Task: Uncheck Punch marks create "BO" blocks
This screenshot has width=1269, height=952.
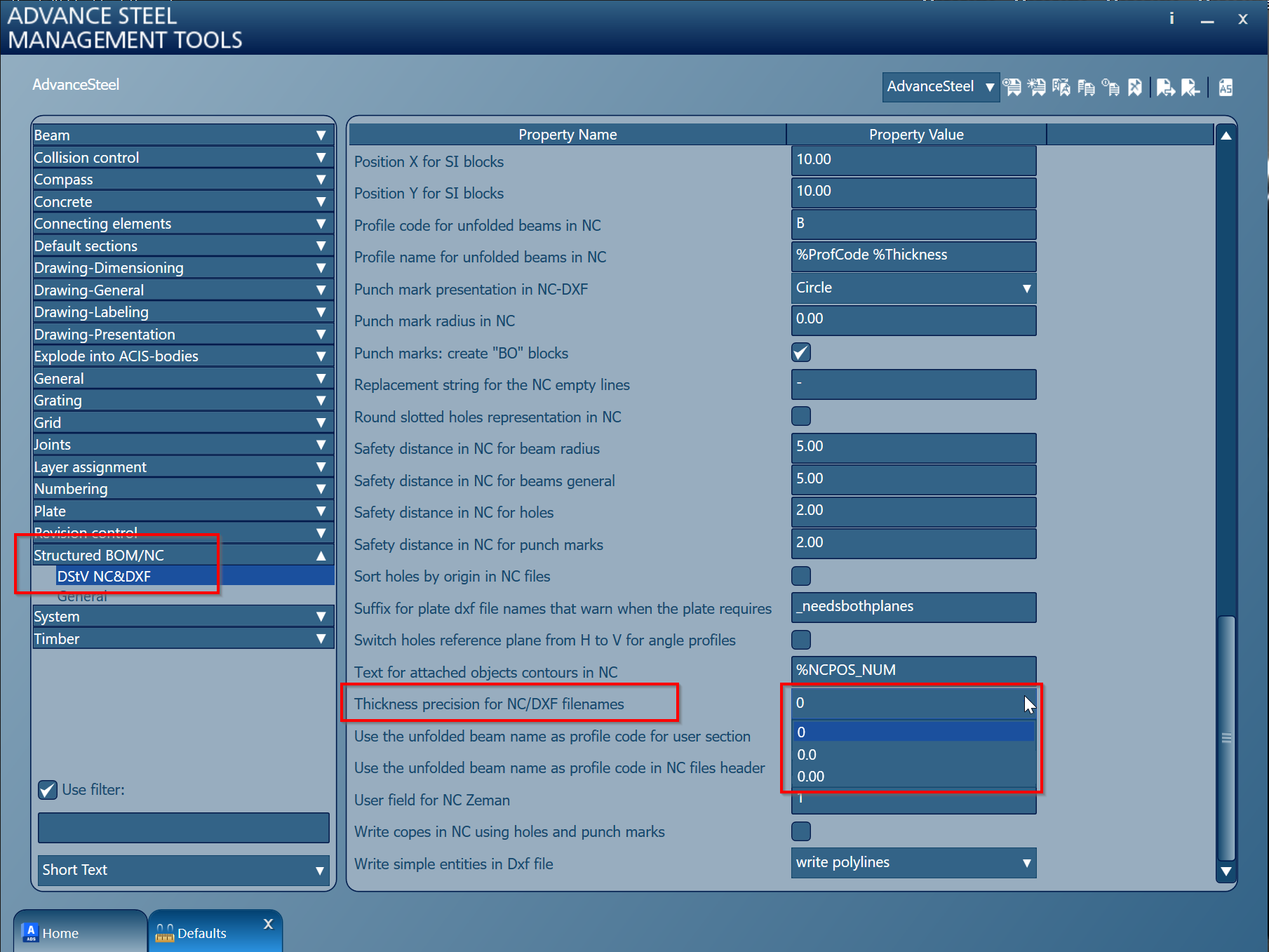Action: pos(801,352)
